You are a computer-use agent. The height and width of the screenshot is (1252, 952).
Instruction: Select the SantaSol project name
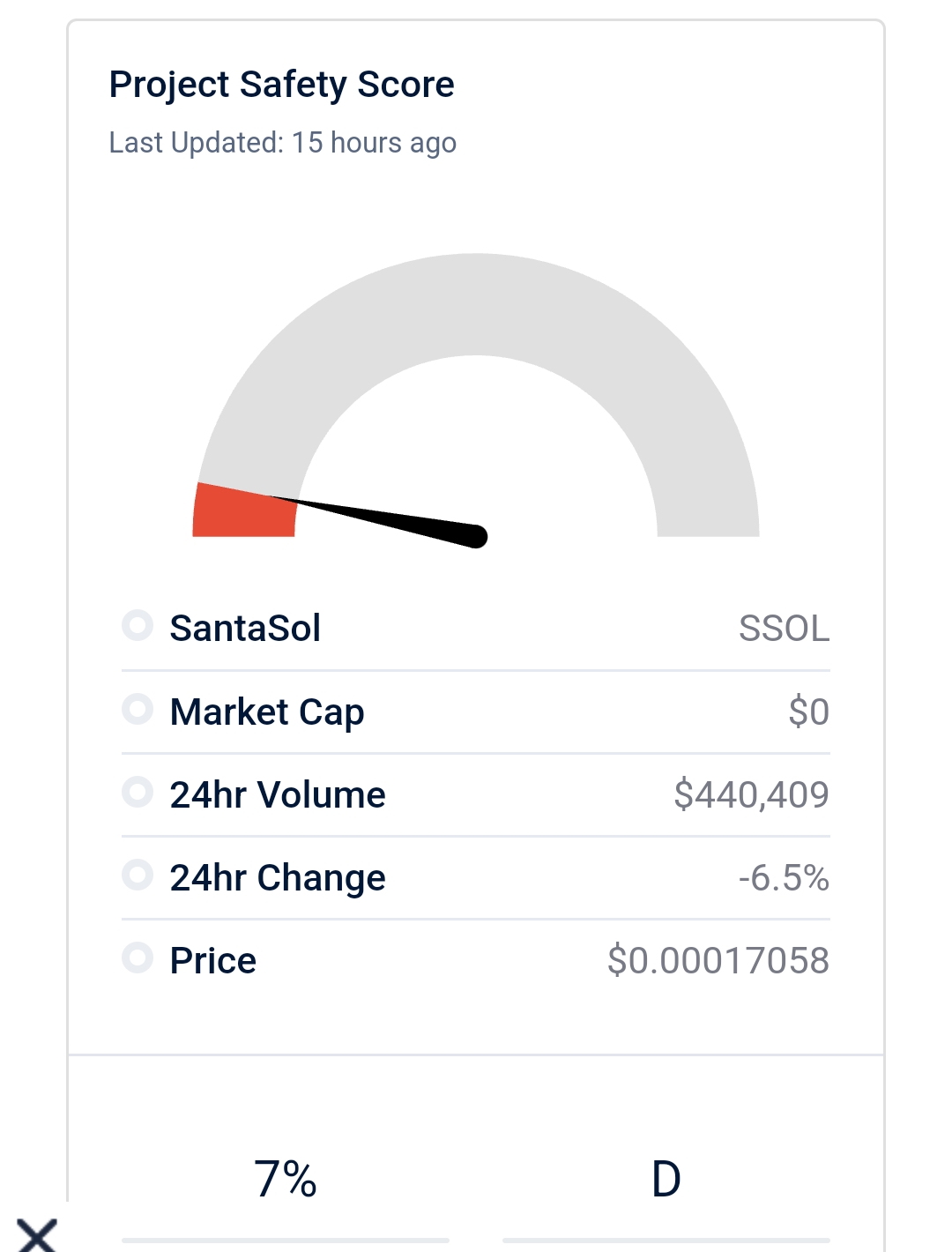[x=245, y=629]
